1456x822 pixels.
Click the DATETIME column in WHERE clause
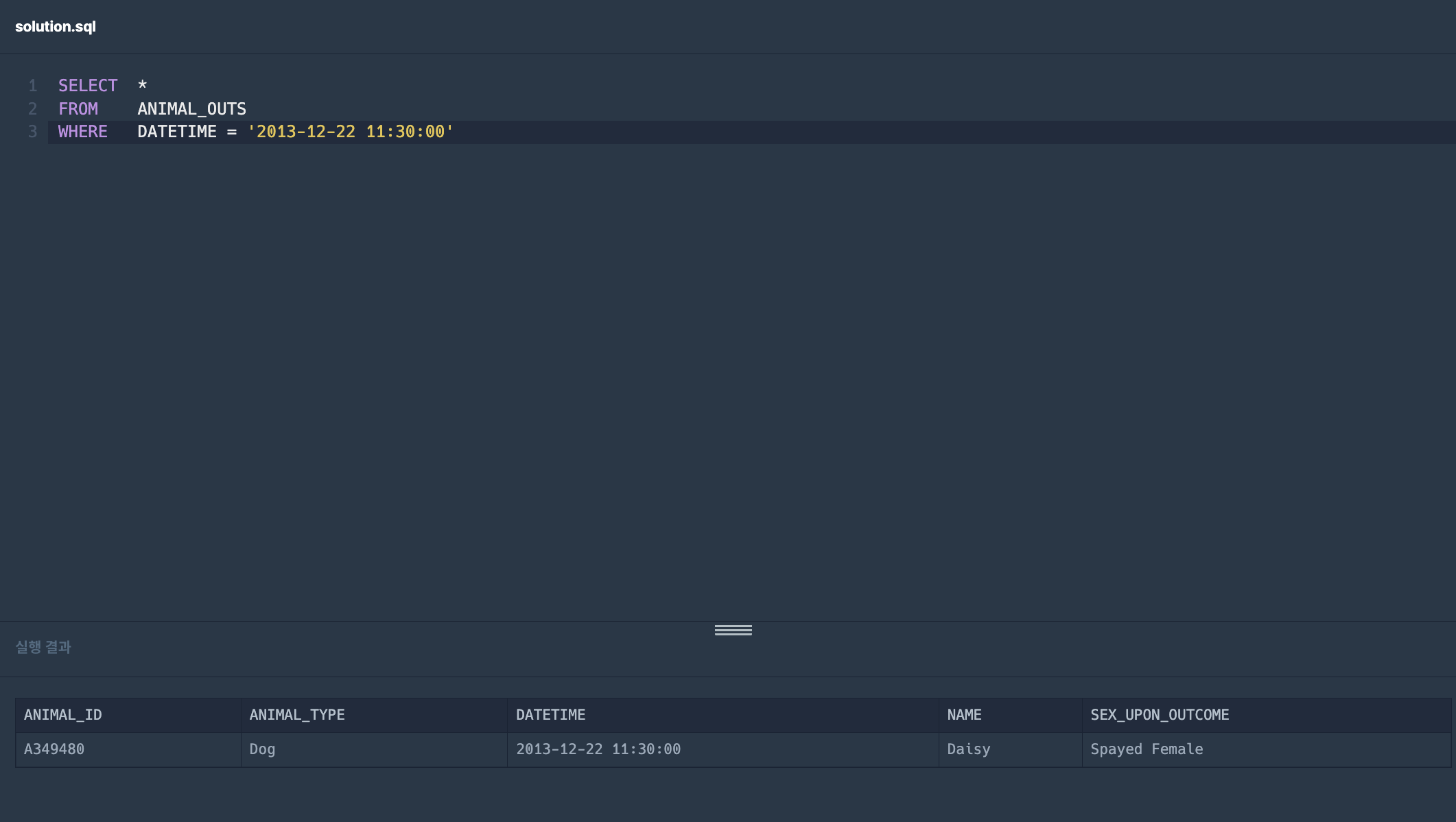click(177, 132)
